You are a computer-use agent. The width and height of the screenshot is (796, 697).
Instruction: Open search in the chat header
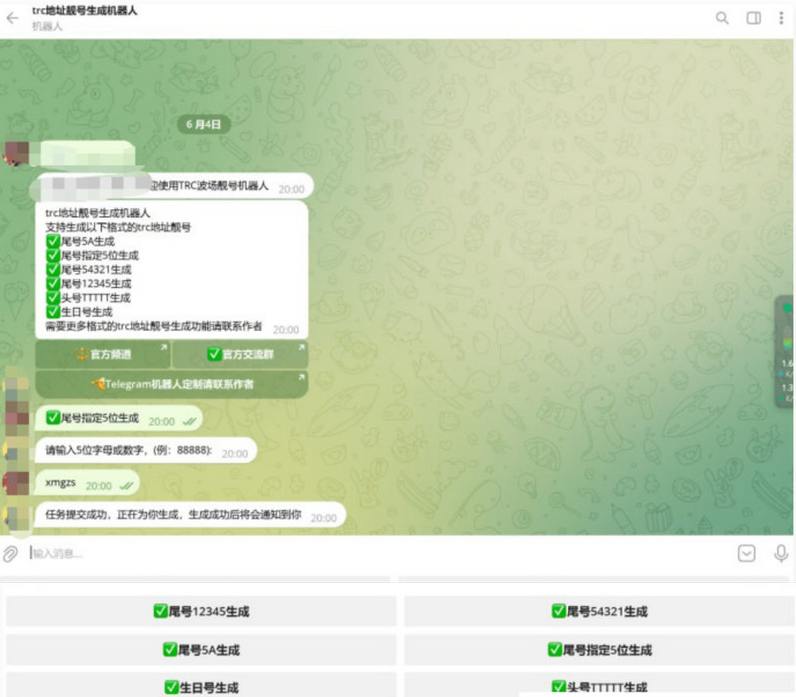coord(722,18)
